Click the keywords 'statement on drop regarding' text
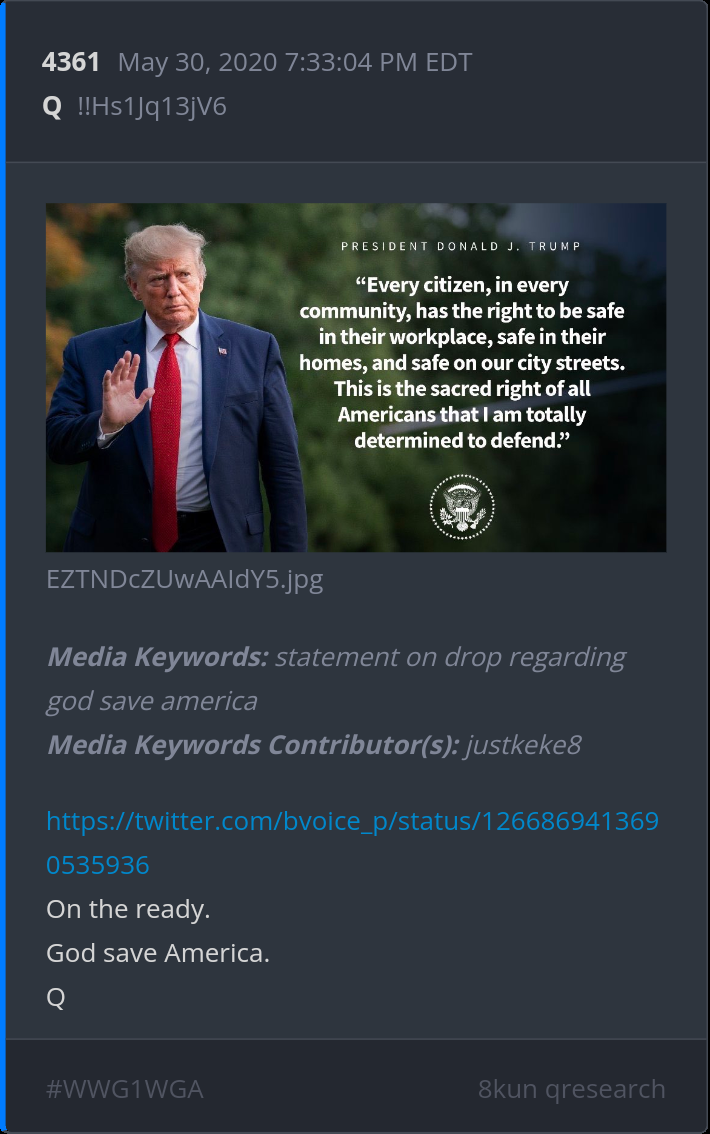The image size is (710, 1134). point(450,657)
